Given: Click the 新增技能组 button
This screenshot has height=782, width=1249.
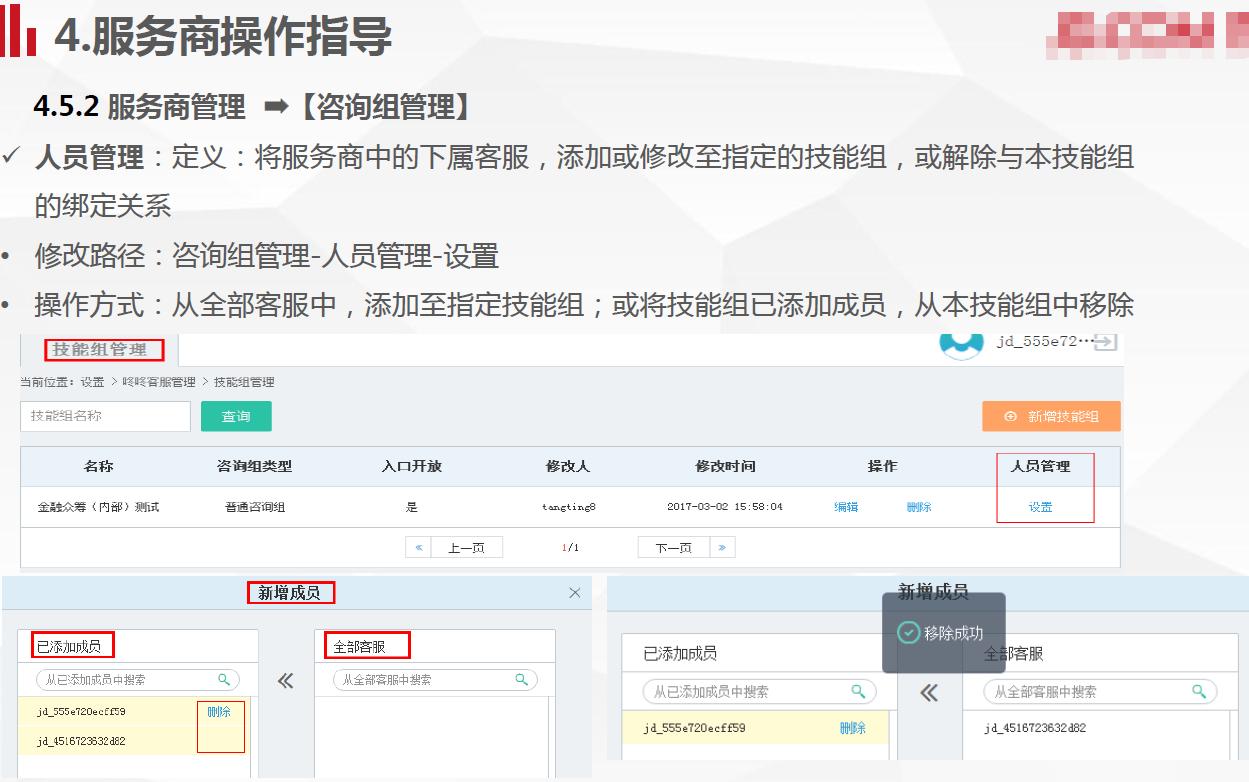Looking at the screenshot, I should 1051,417.
